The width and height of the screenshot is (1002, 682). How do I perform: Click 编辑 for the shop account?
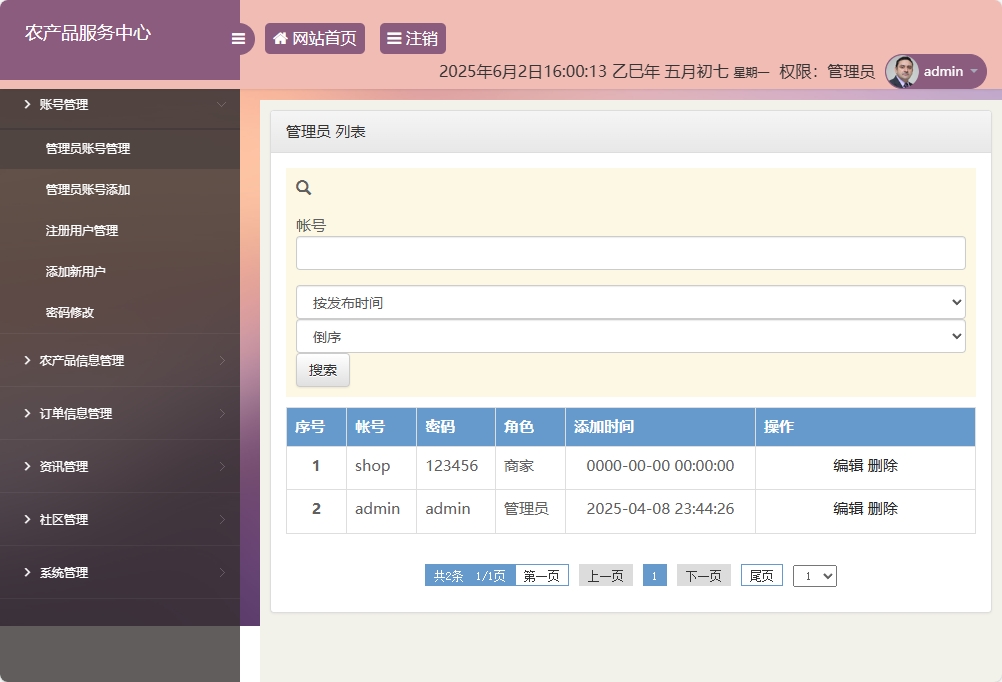click(x=848, y=466)
